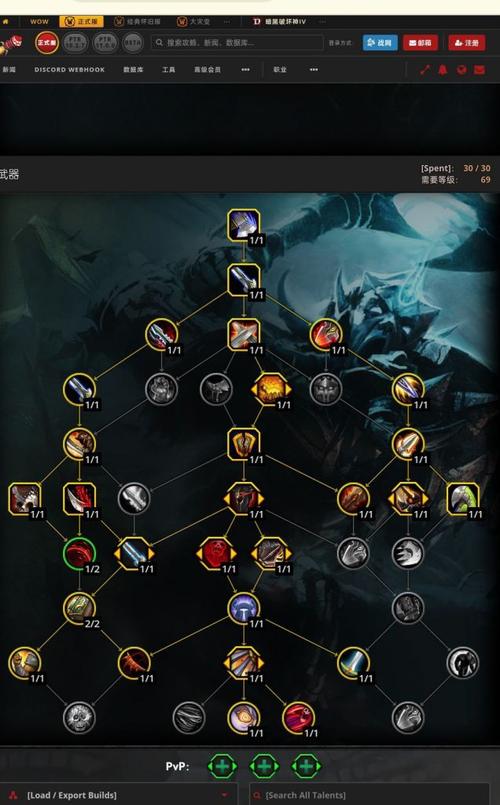Add a talent in first PvP slot
Screen dimensions: 500x805
pyautogui.click(x=222, y=766)
